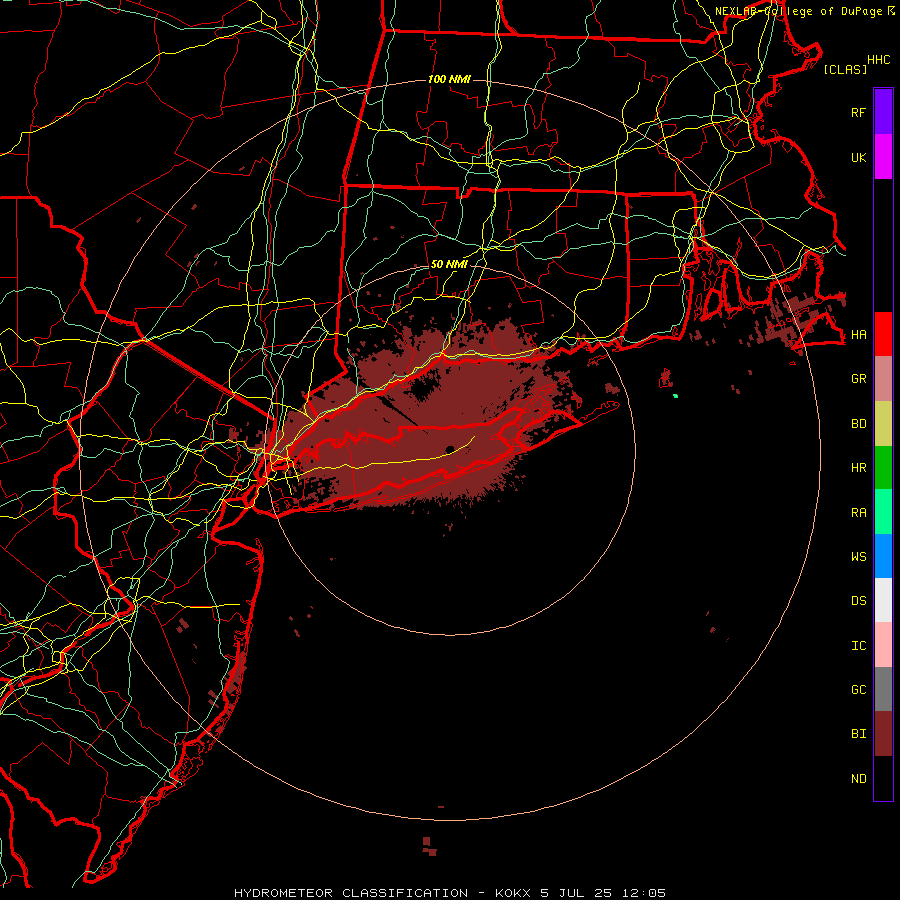
Task: Click the small brown echo pair beyond the bottom range ring
Action: 429,846
